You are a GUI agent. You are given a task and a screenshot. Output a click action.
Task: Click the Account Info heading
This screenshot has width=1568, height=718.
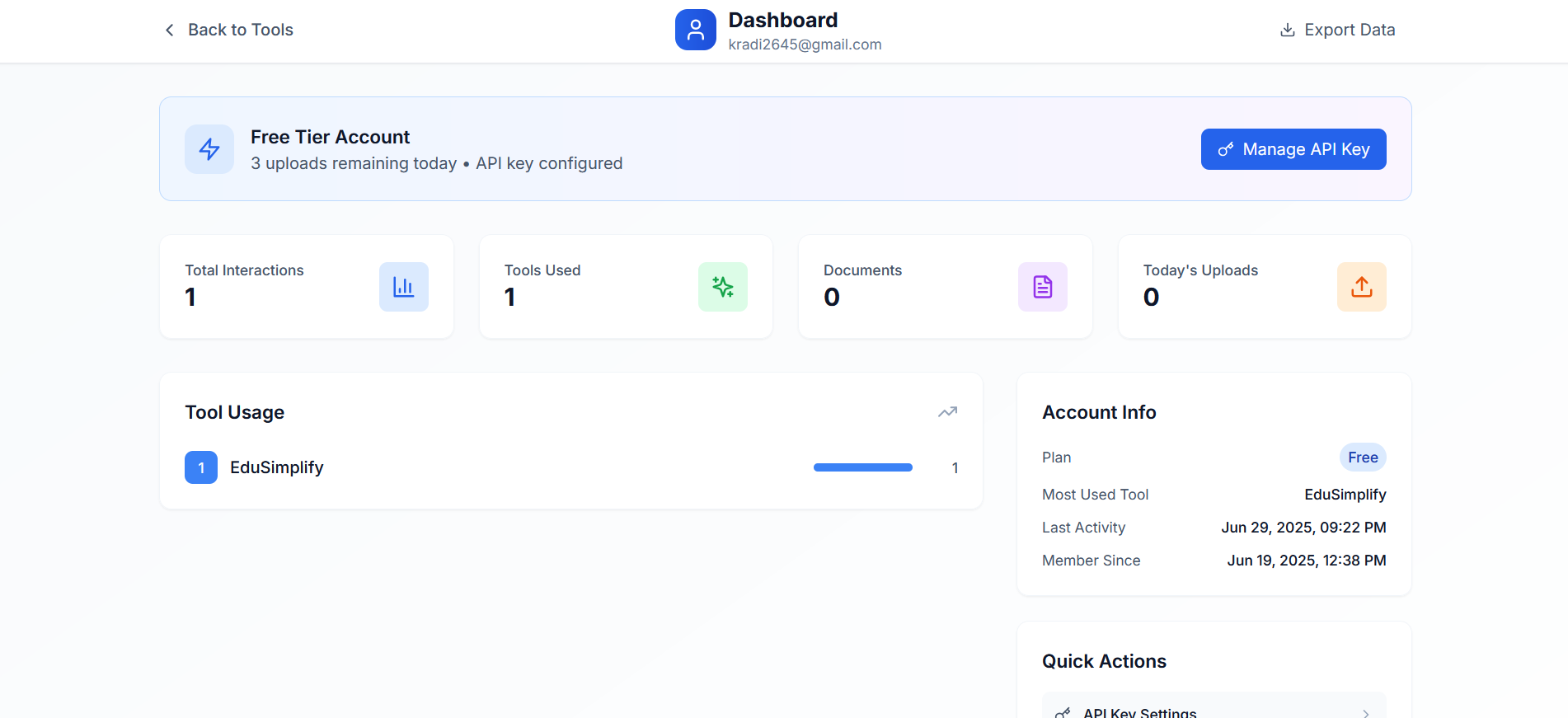tap(1099, 412)
